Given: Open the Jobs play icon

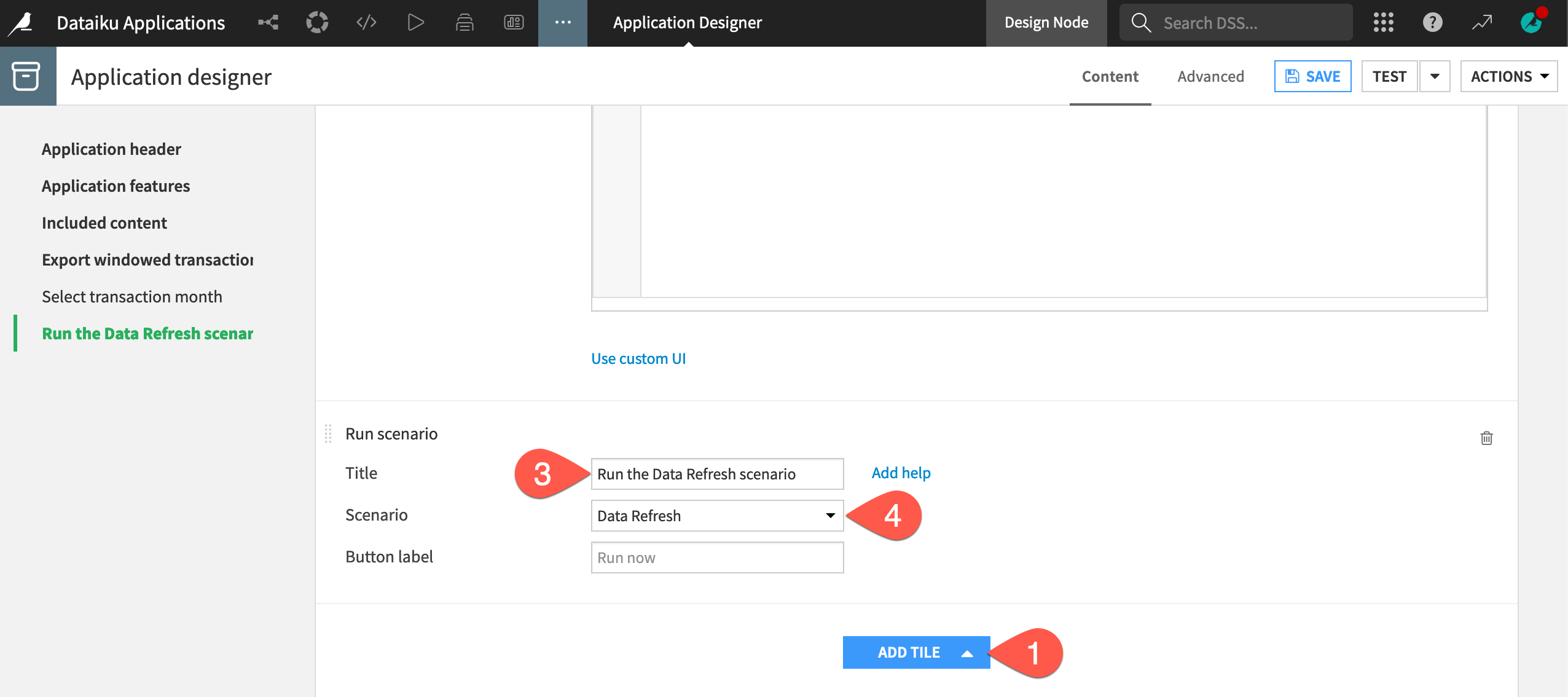Looking at the screenshot, I should pyautogui.click(x=415, y=23).
